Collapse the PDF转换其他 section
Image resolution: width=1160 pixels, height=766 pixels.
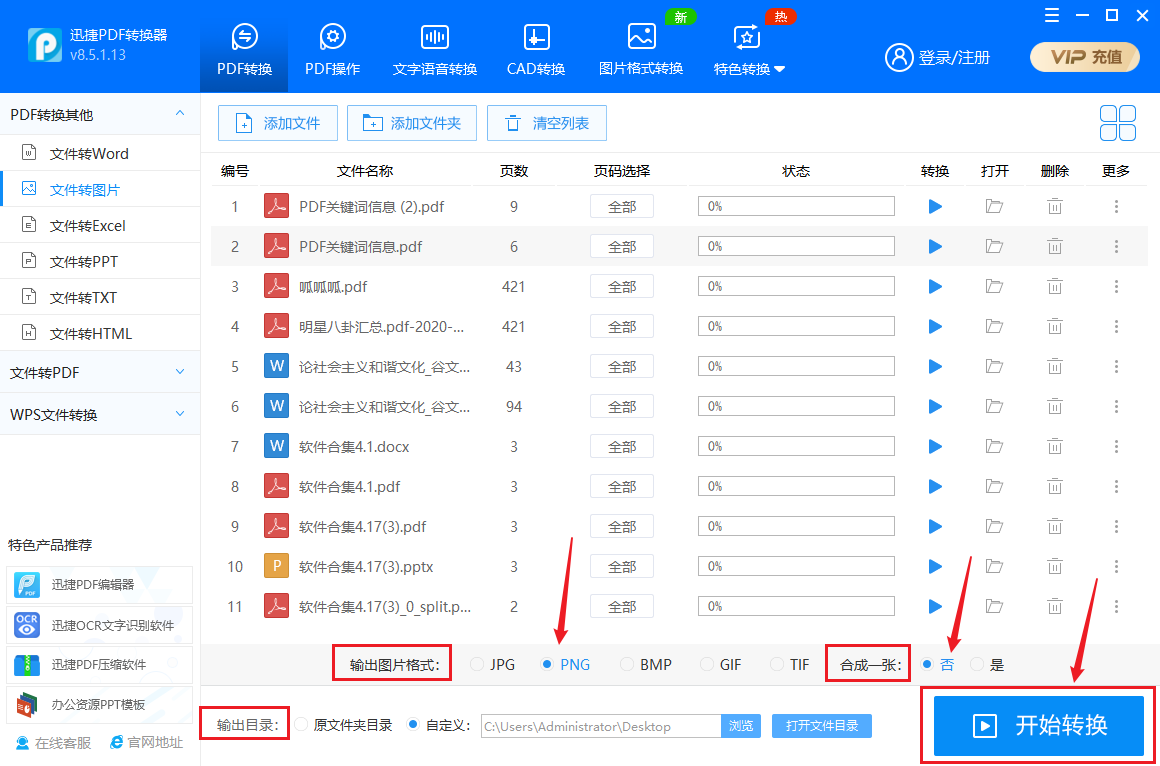[x=180, y=114]
